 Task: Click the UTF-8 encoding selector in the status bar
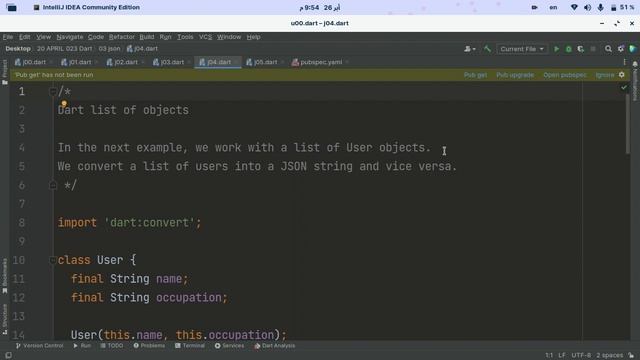(x=581, y=355)
